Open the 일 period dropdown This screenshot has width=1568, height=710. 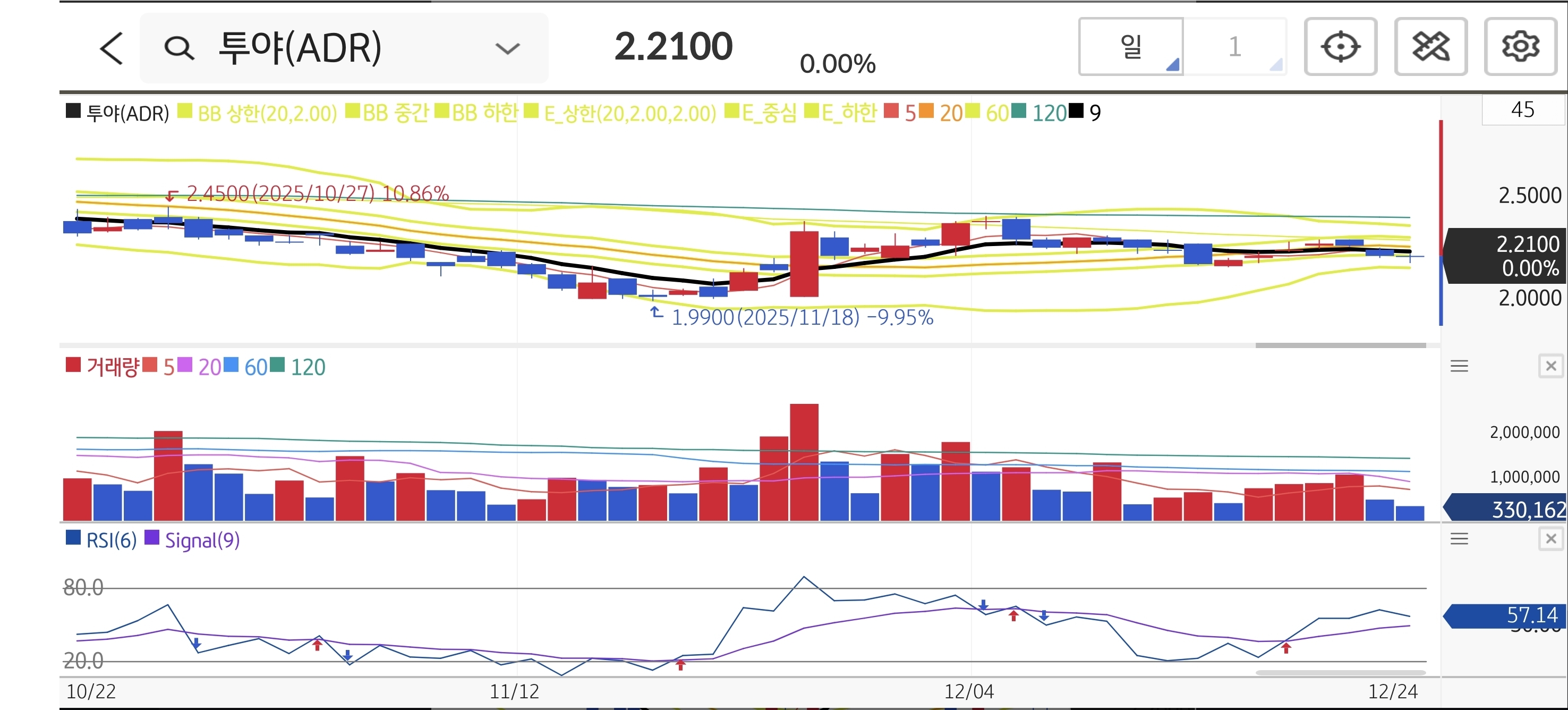pyautogui.click(x=1131, y=47)
